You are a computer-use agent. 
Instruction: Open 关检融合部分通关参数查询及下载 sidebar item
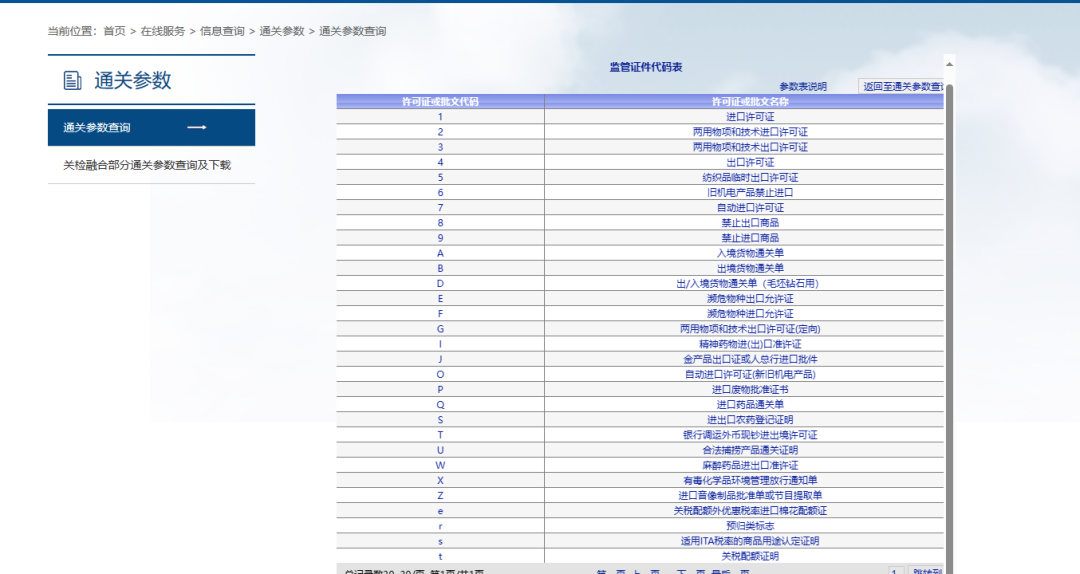click(x=147, y=165)
